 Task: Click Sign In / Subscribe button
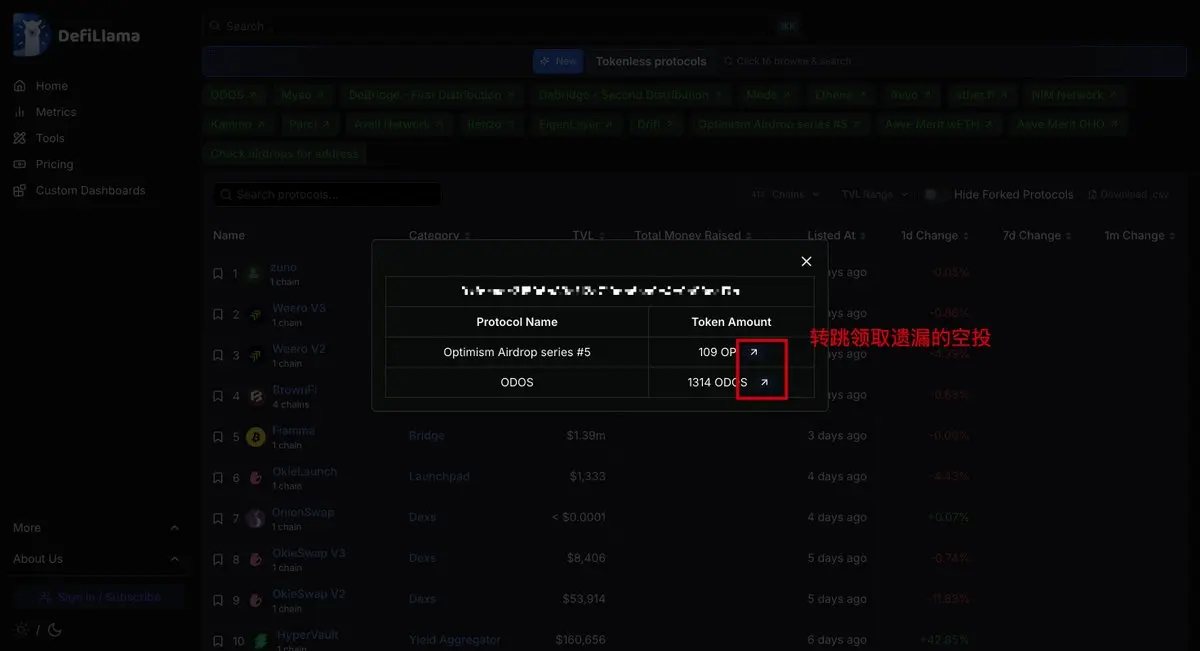(x=98, y=597)
